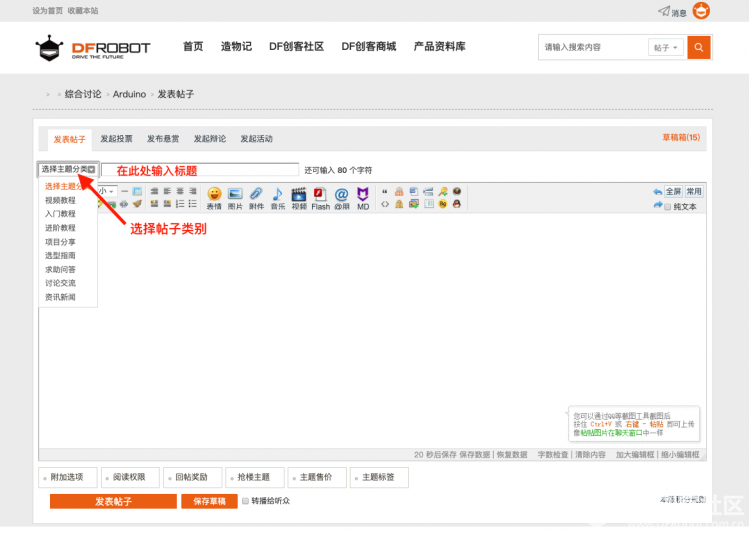
Task: Select 入门教程 from the category list
Action: [60, 214]
